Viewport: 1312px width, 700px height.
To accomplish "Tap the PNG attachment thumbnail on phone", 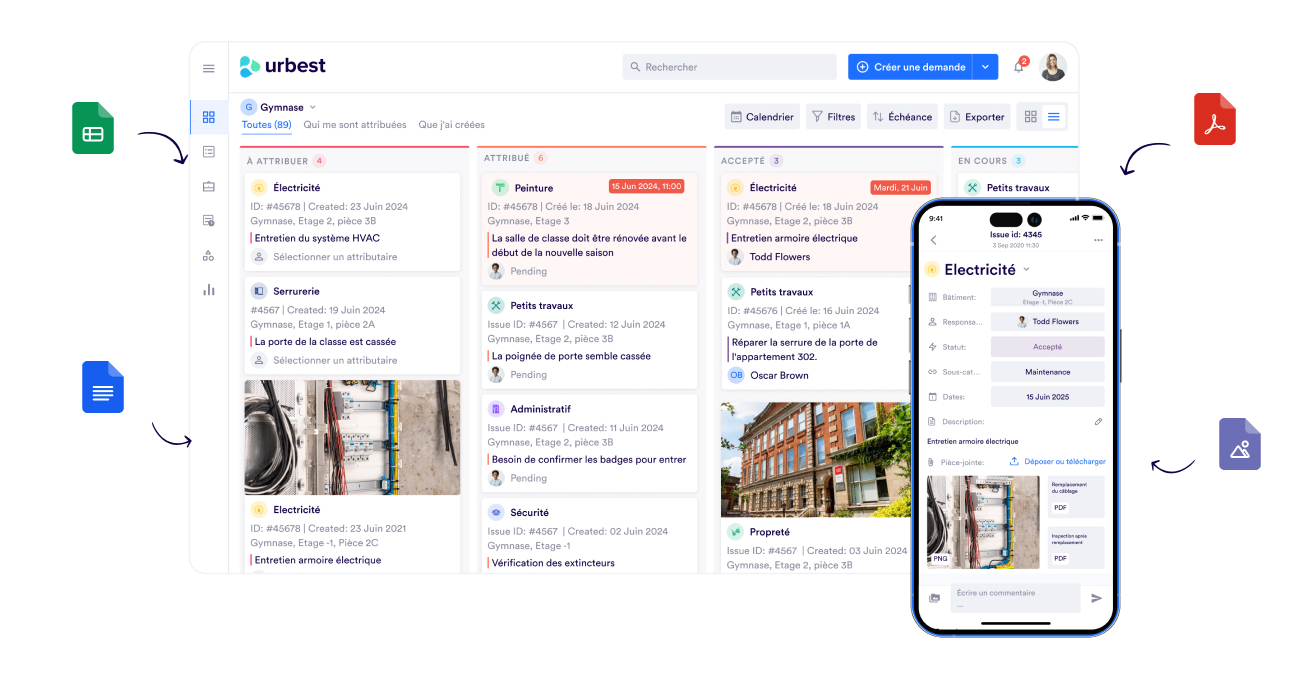I will [x=984, y=522].
